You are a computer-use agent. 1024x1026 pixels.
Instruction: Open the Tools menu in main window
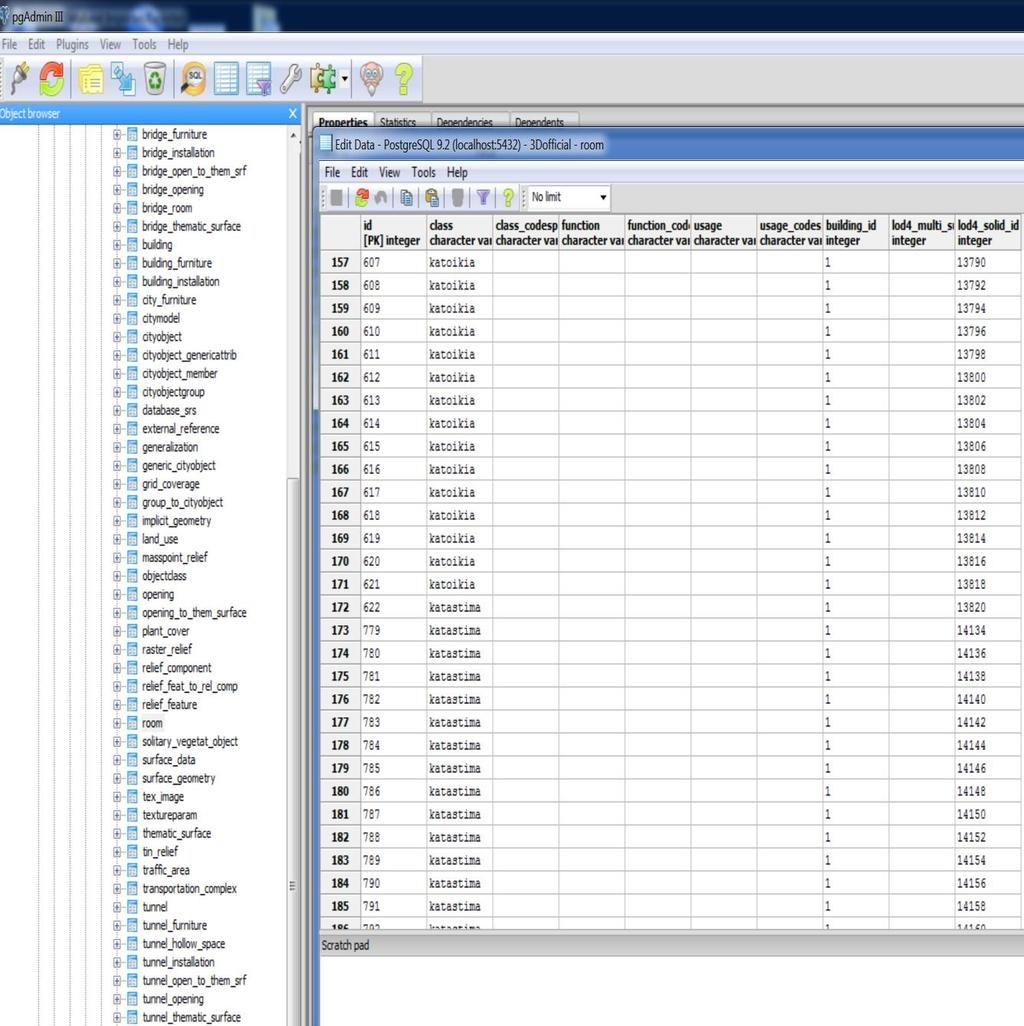144,44
